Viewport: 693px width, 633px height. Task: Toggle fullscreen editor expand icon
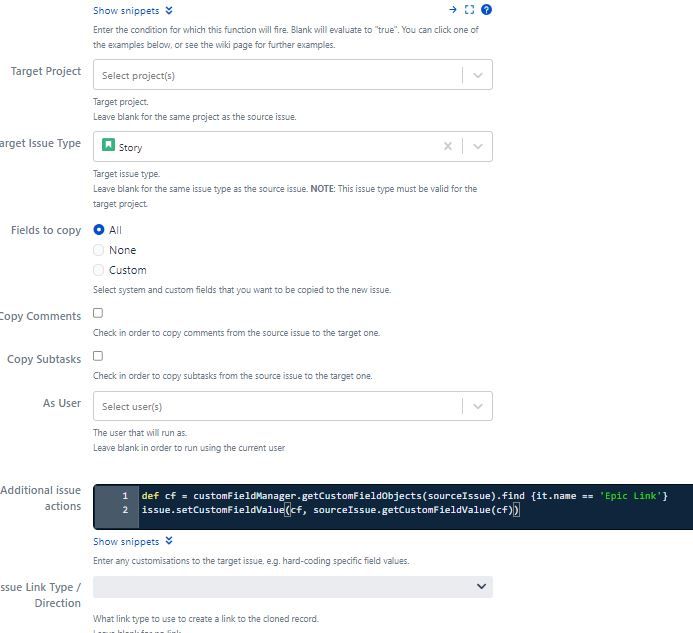(x=469, y=10)
